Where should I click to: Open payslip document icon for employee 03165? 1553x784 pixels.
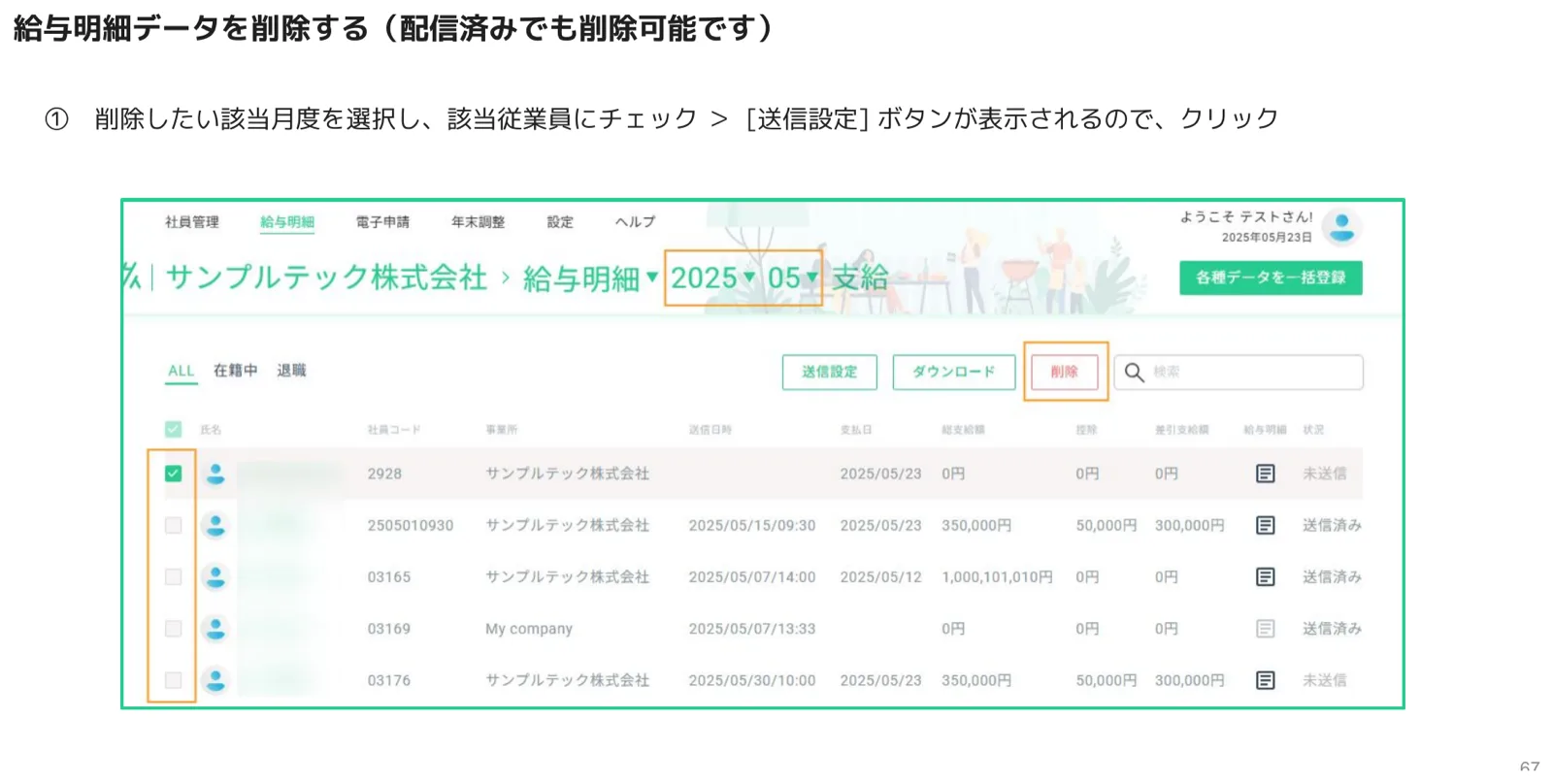pos(1265,576)
